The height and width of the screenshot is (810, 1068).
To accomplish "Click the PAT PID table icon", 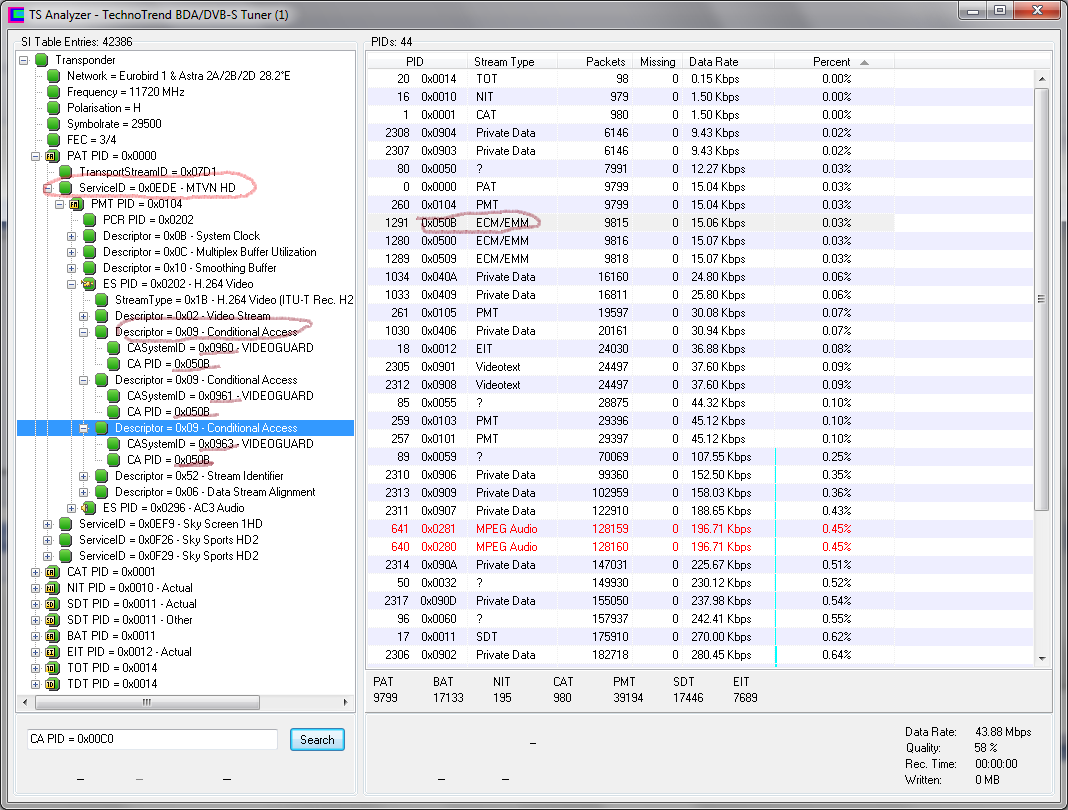I will (x=53, y=156).
